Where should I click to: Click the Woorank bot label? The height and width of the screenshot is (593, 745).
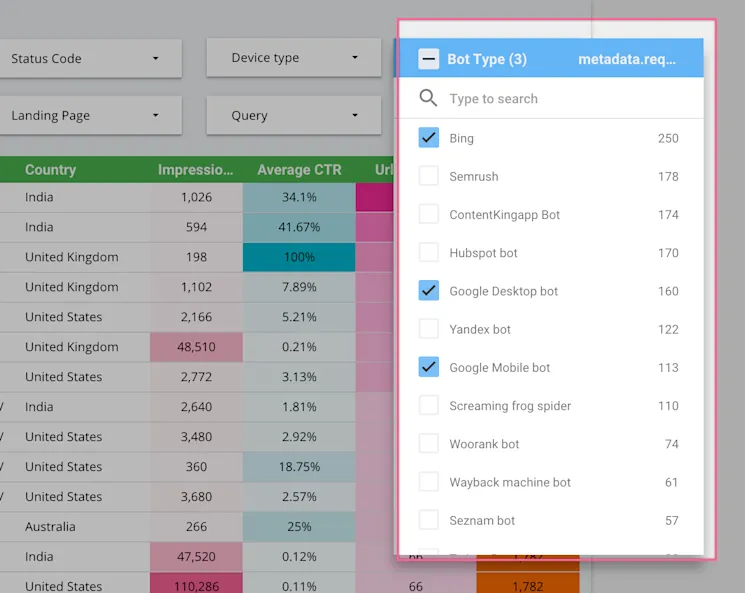484,444
